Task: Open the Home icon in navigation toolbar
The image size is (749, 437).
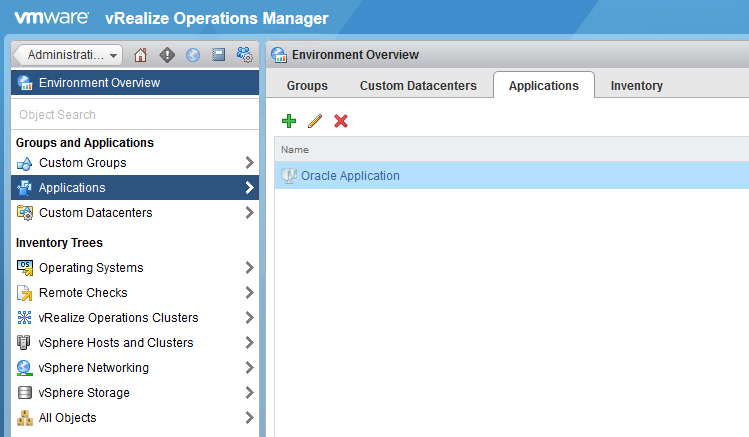Action: pos(140,55)
